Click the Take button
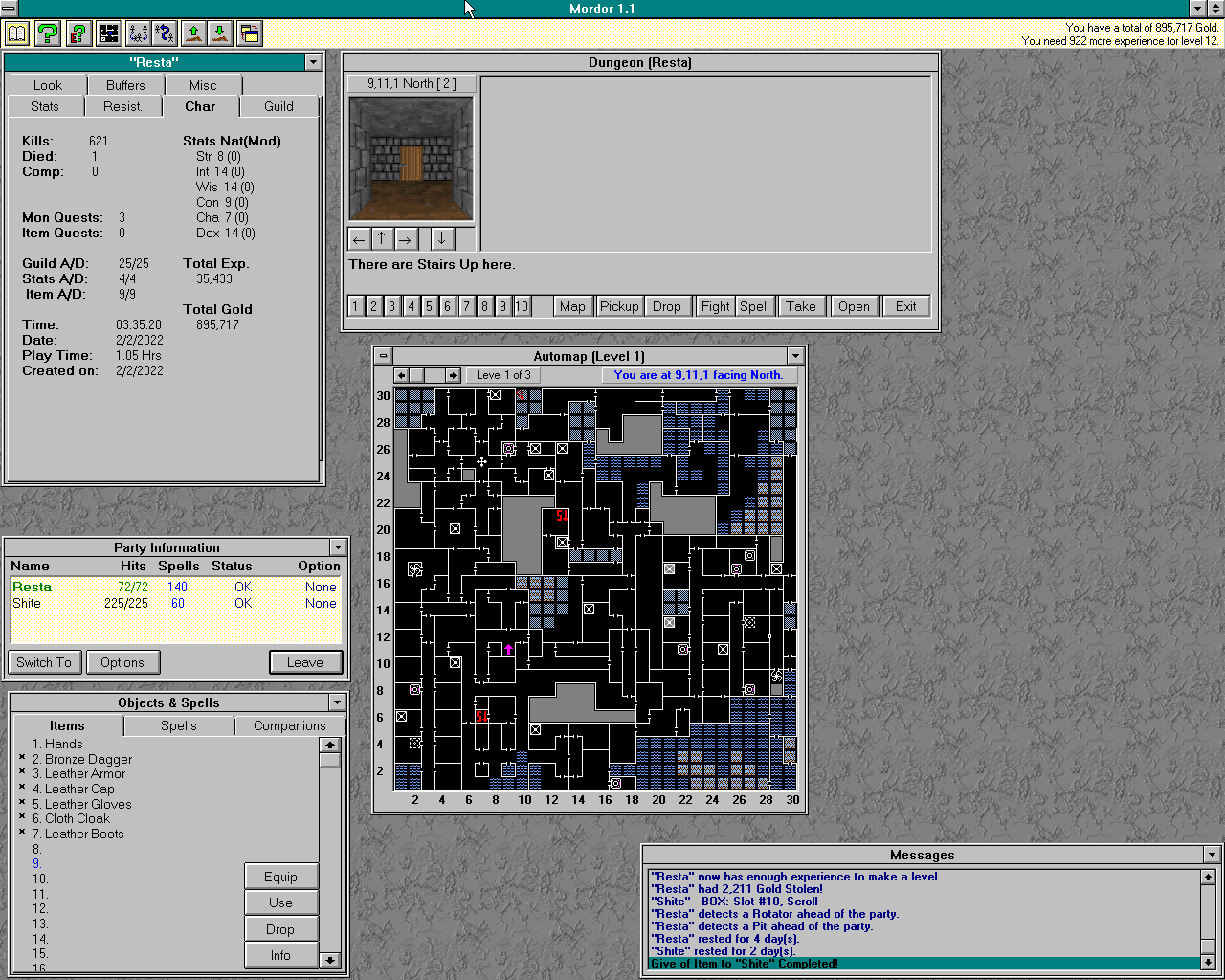1225x980 pixels. (801, 306)
